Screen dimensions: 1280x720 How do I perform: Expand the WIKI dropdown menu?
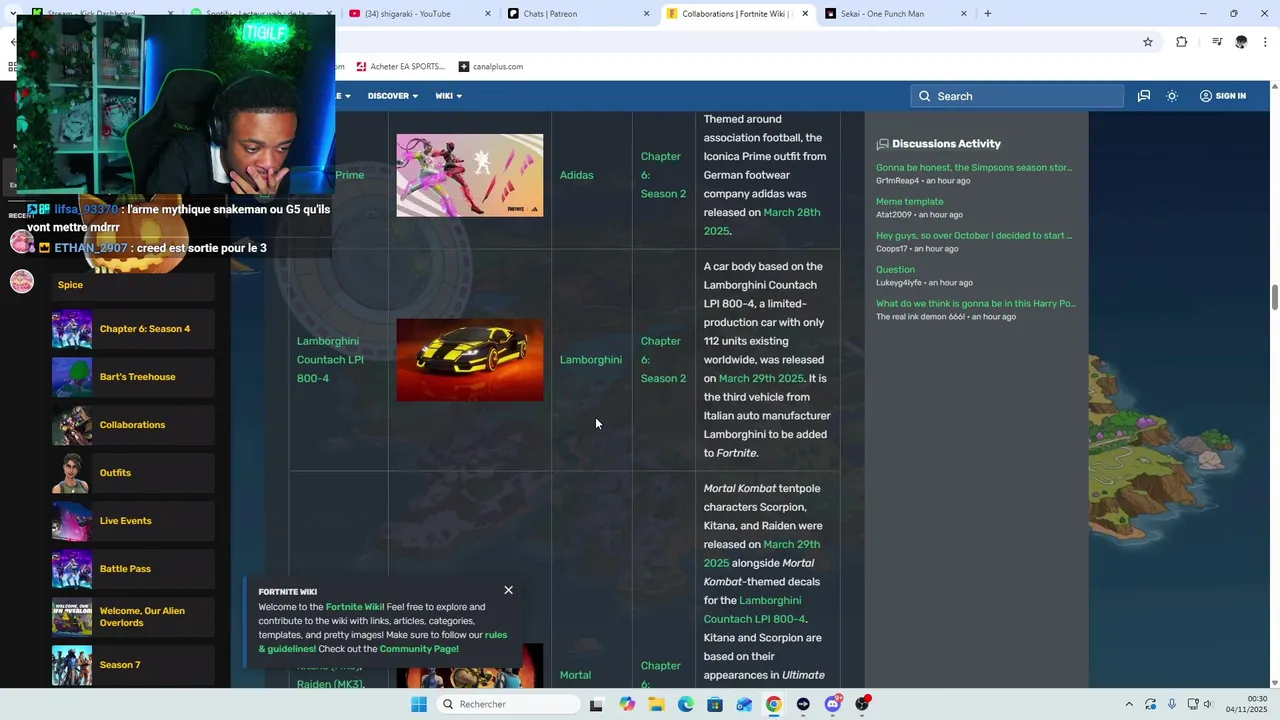[x=448, y=96]
